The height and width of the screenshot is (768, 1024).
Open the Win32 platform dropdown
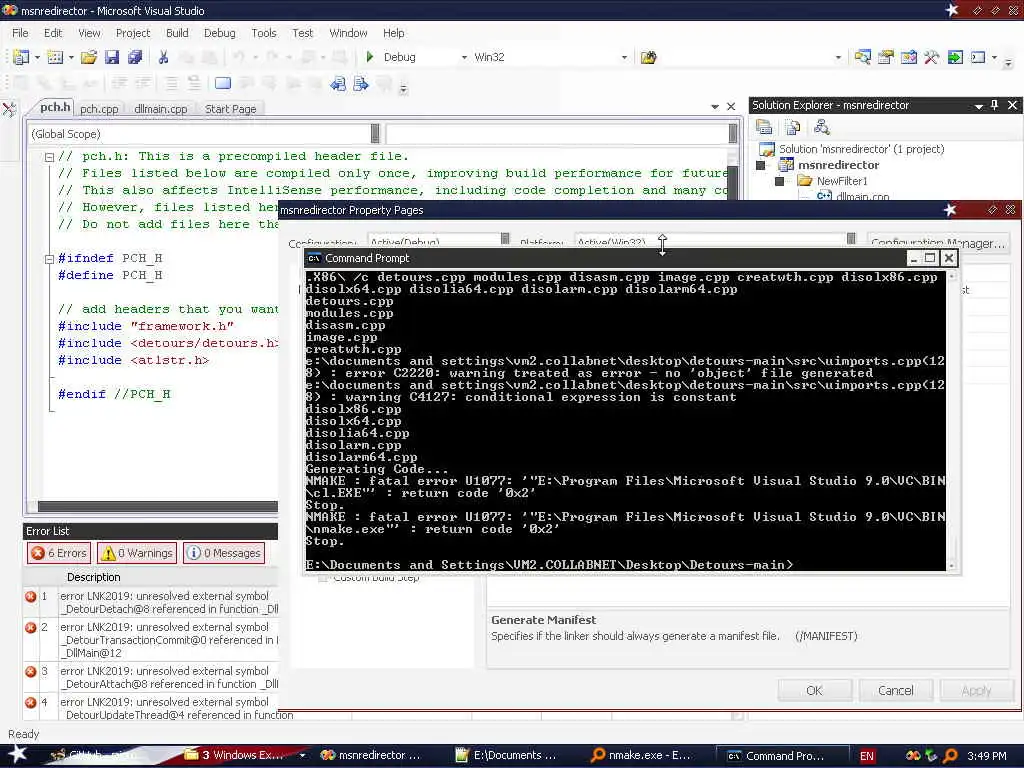coord(624,57)
